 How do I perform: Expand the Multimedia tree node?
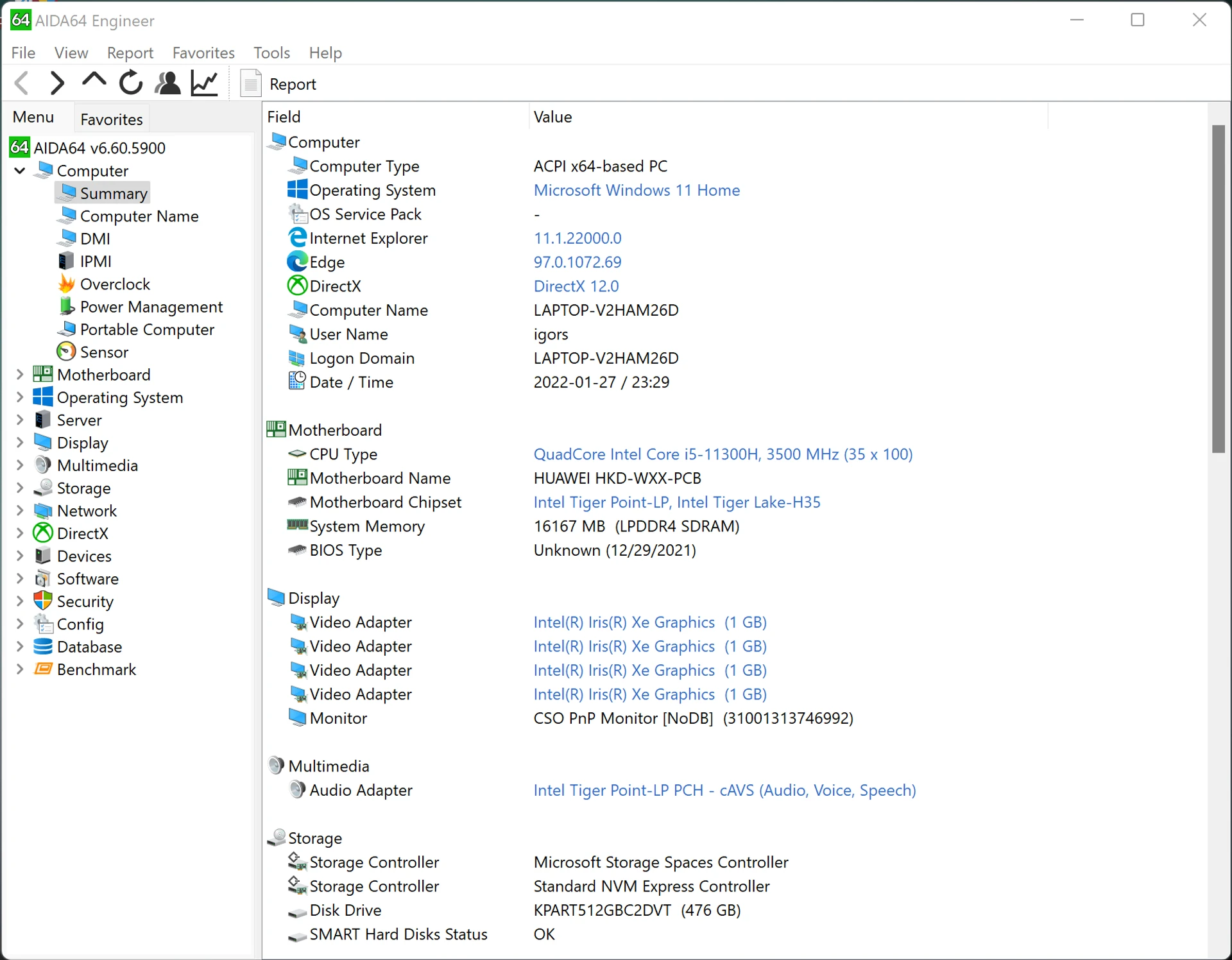tap(20, 465)
